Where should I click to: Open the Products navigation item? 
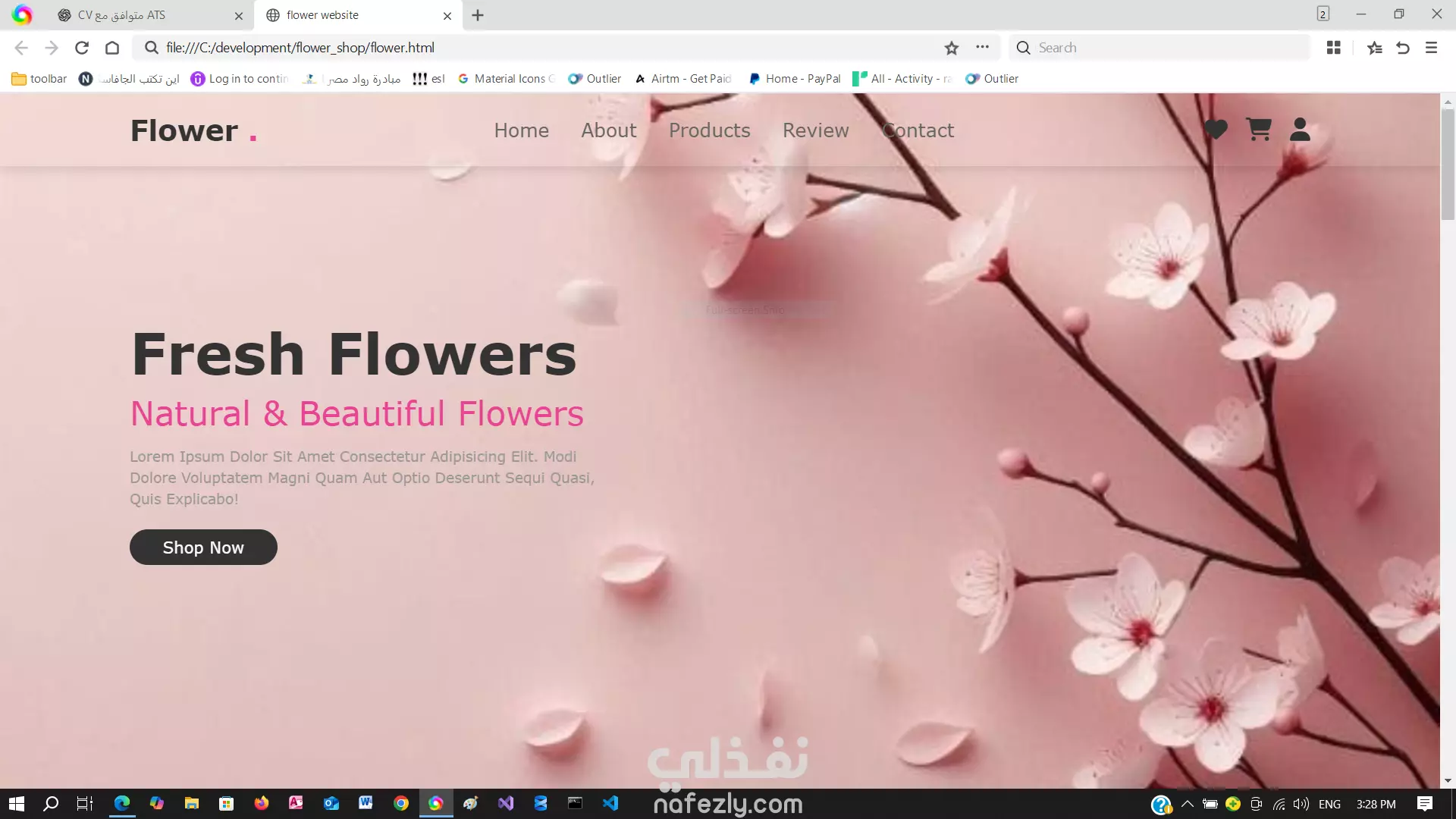tap(709, 130)
